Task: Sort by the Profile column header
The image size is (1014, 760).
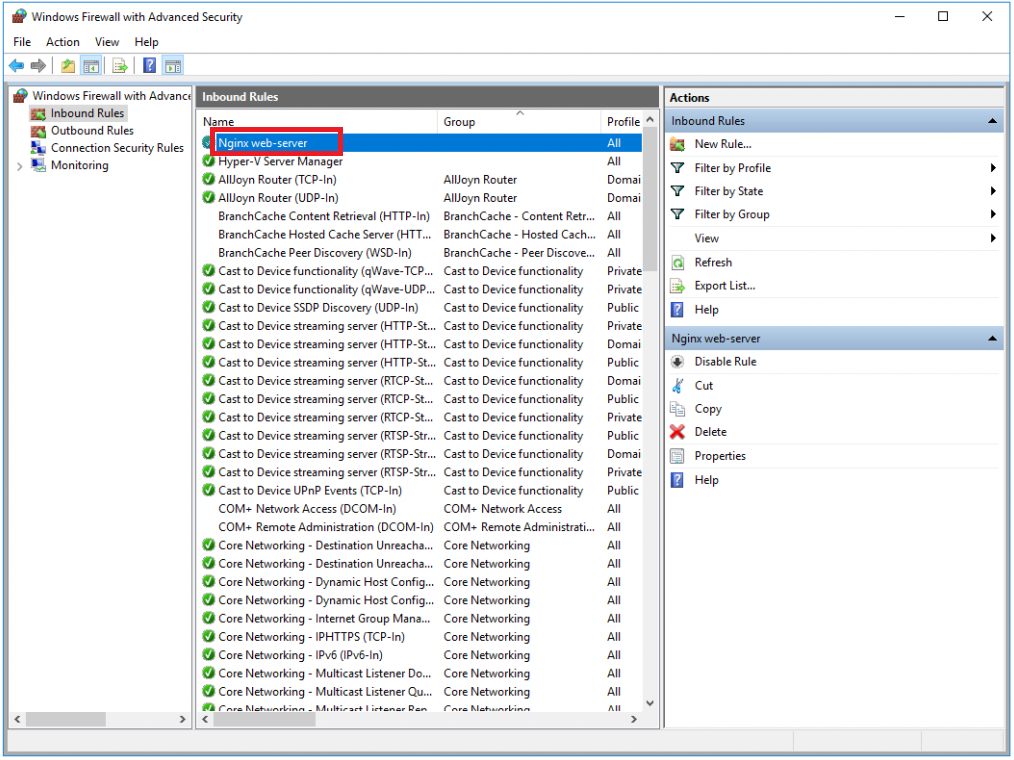Action: pyautogui.click(x=623, y=122)
